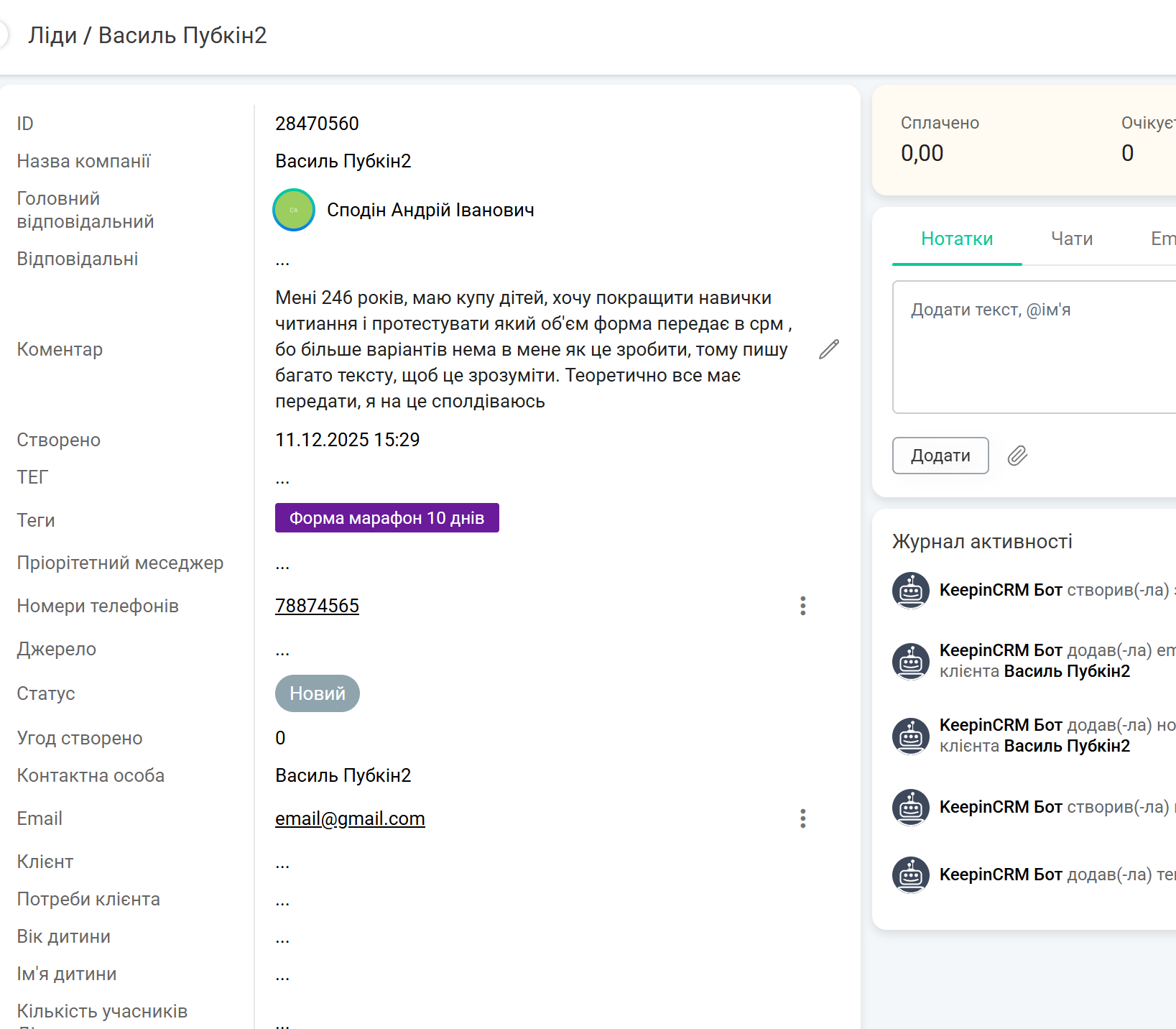Screen dimensions: 1176x1029
Task: Click the last bot avatar in activity log
Action: [911, 875]
